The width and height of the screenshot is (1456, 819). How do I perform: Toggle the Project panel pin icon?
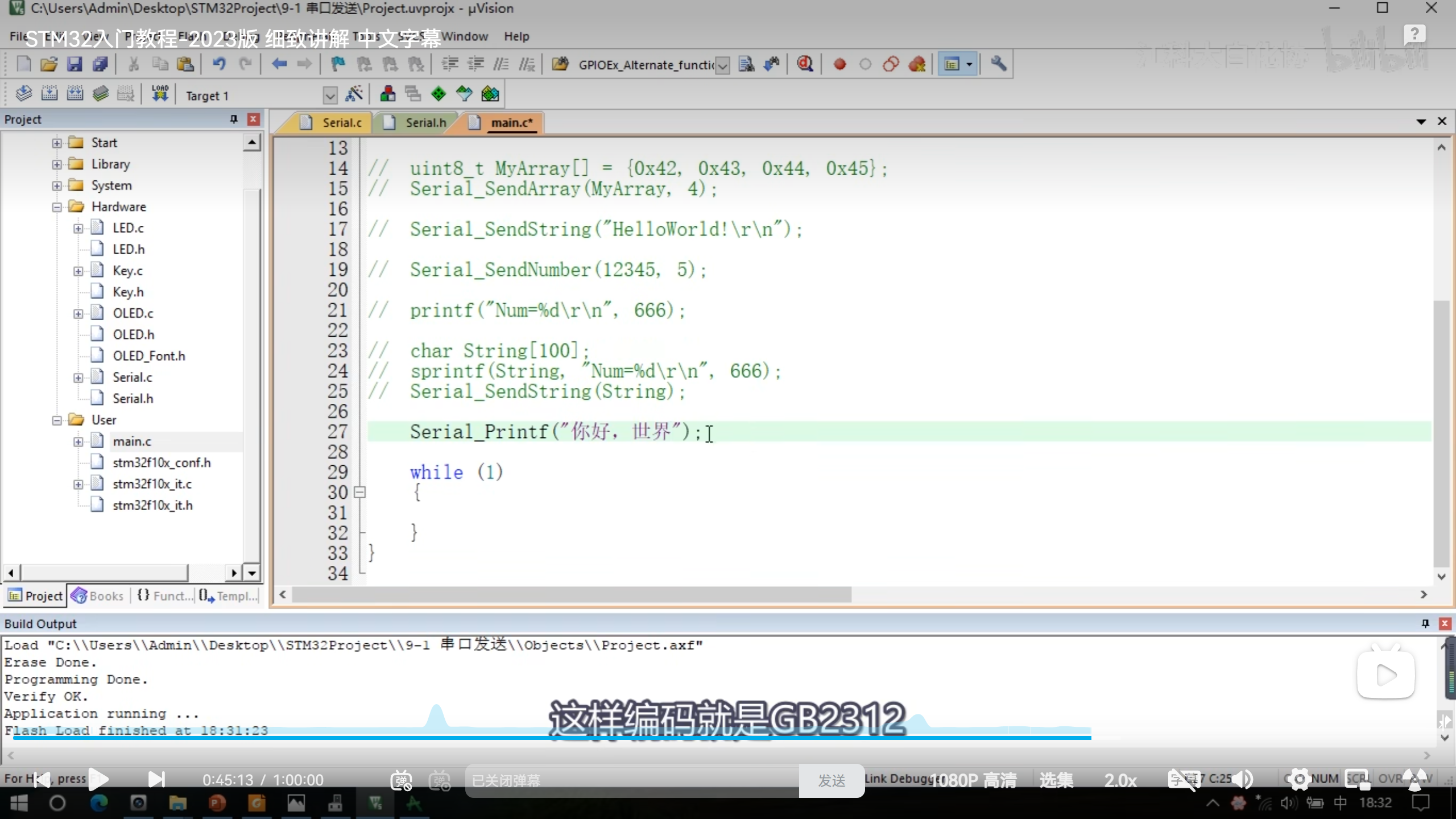tap(233, 119)
